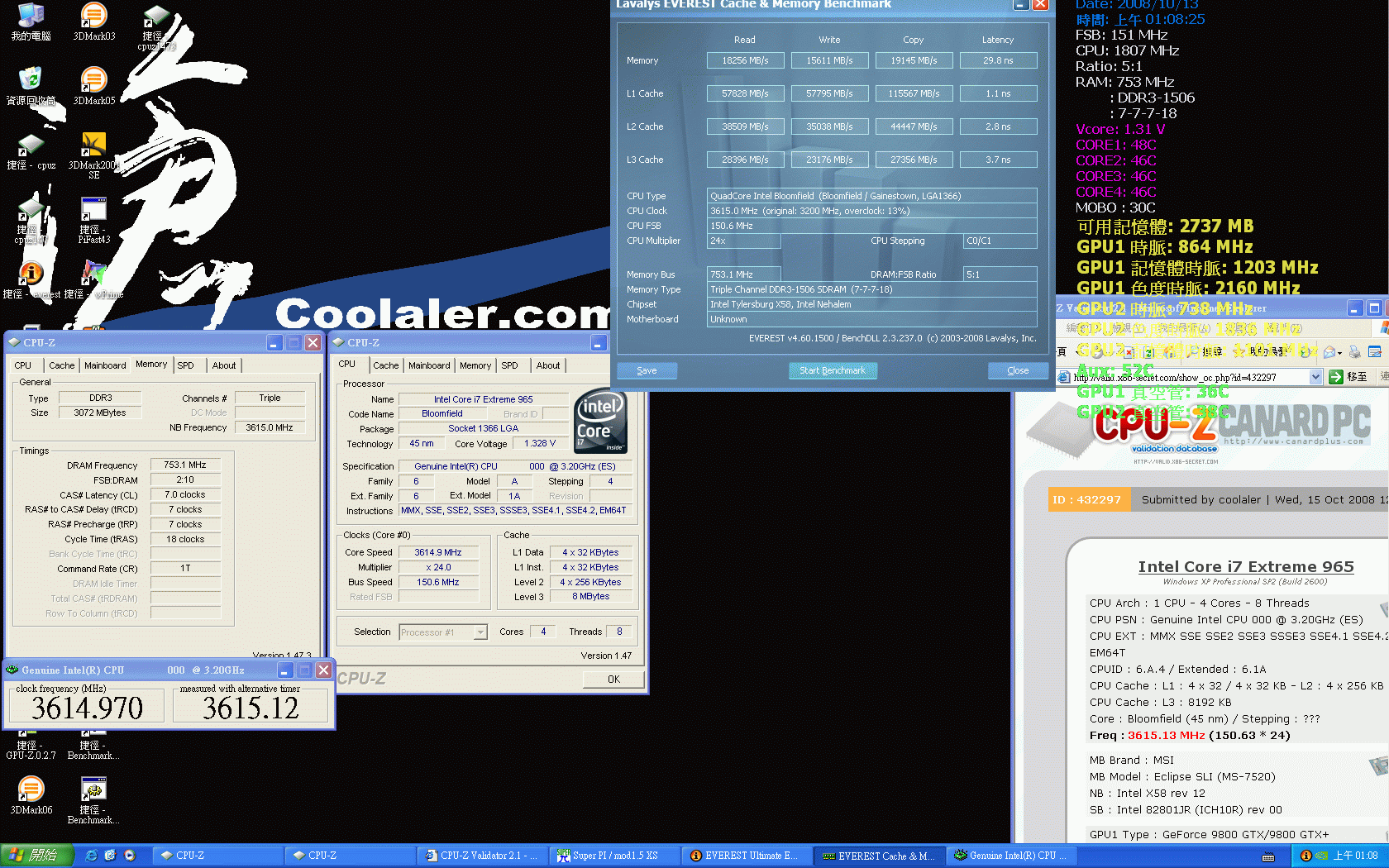Open the Selection Processor #1 dropdown

pos(480,632)
